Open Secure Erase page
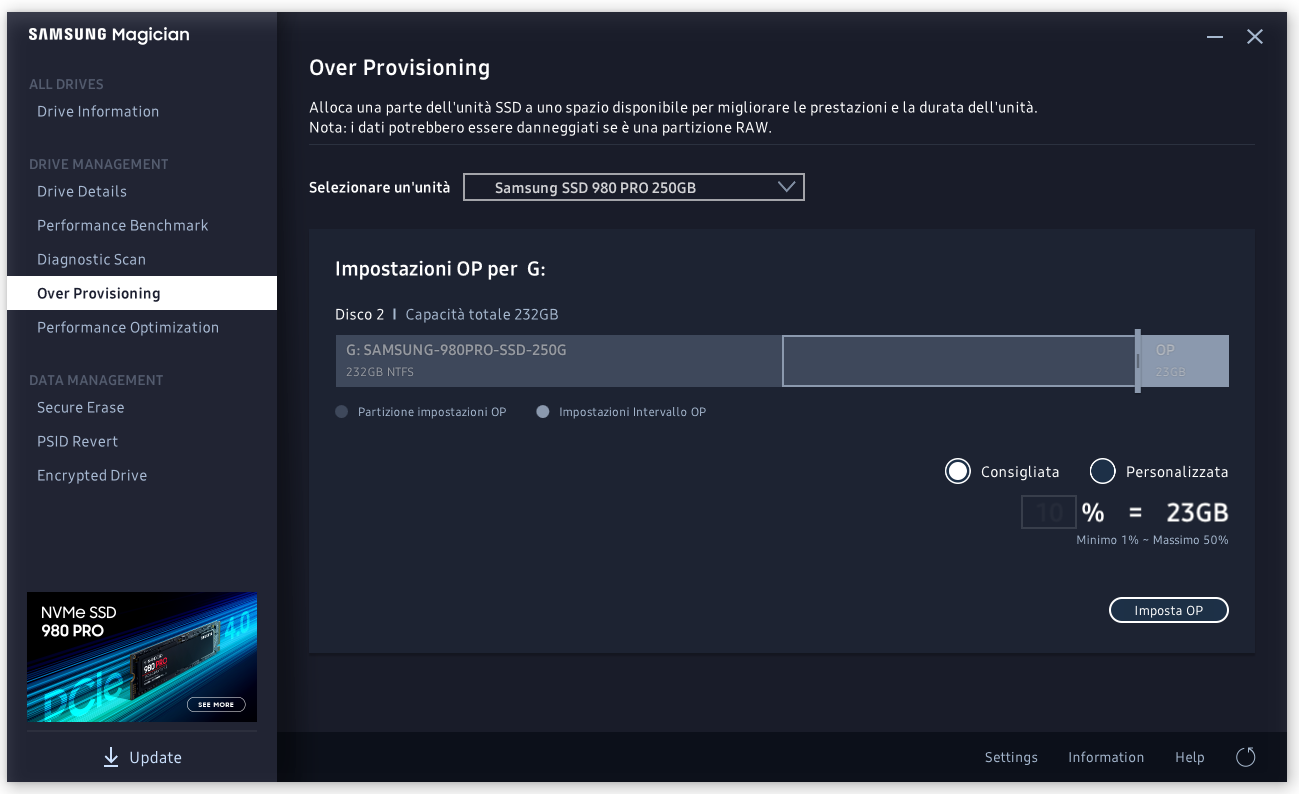Screen dimensions: 1299x794 point(81,407)
